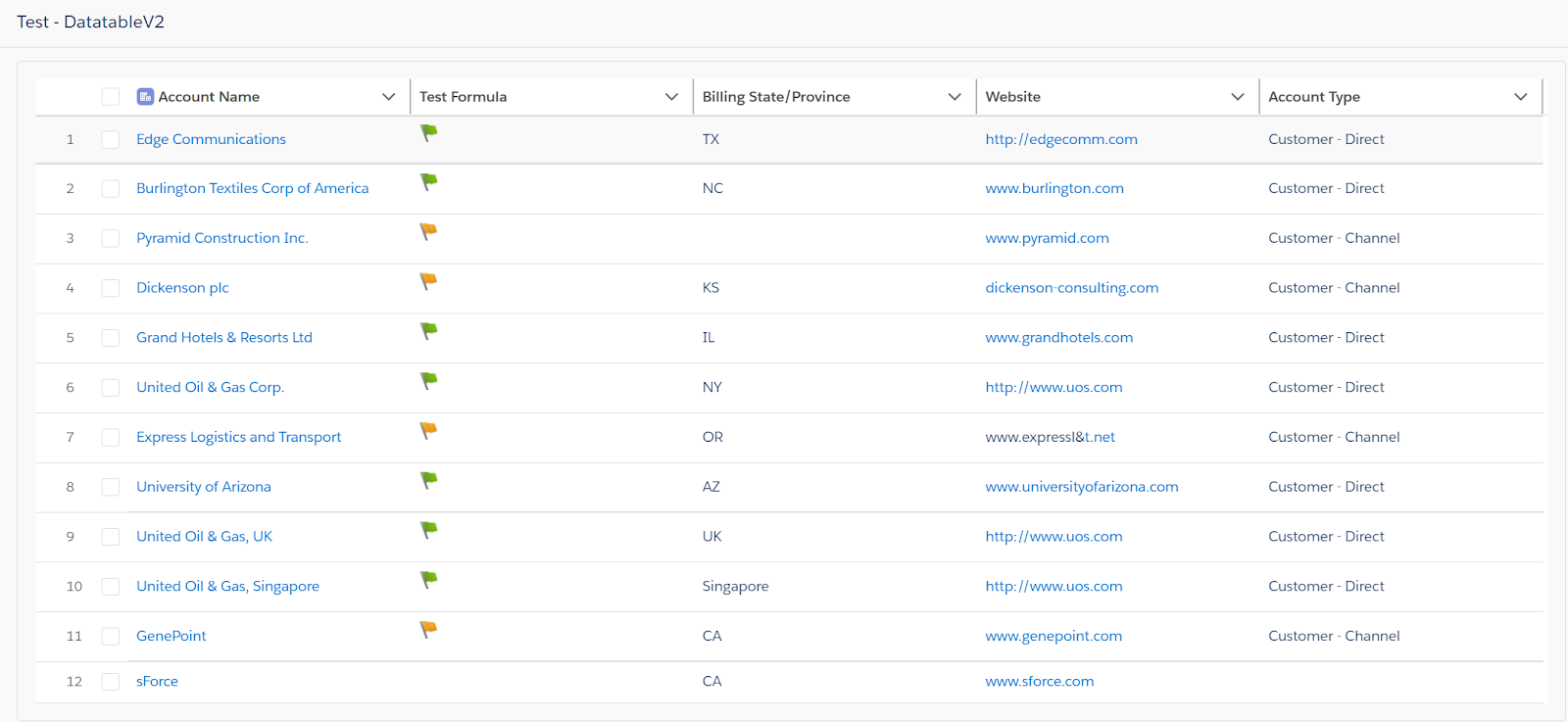
Task: Click the orange flag in GenePoint row
Action: tap(428, 629)
